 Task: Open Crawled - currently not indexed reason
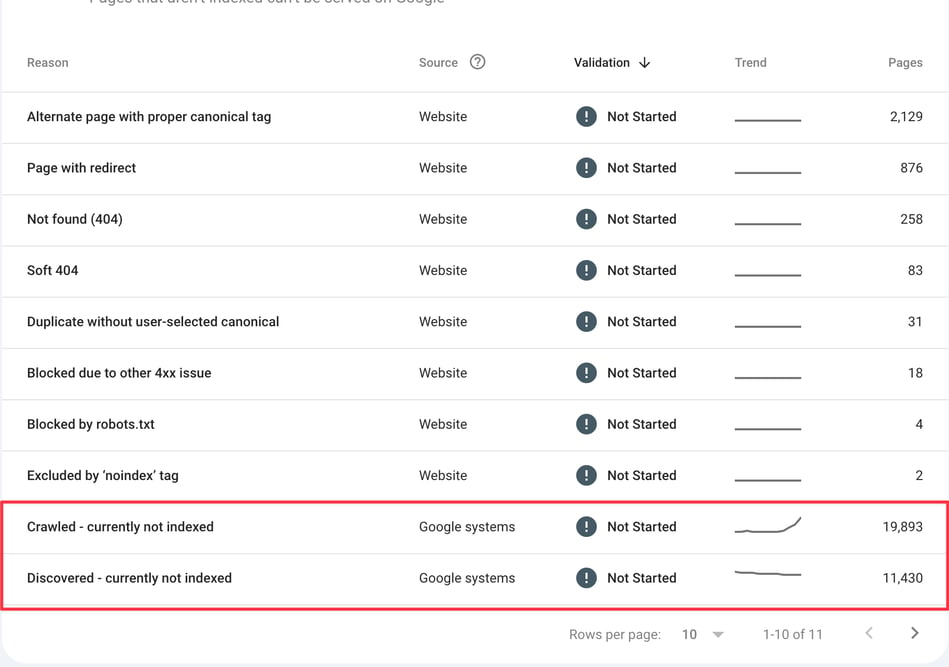point(120,527)
